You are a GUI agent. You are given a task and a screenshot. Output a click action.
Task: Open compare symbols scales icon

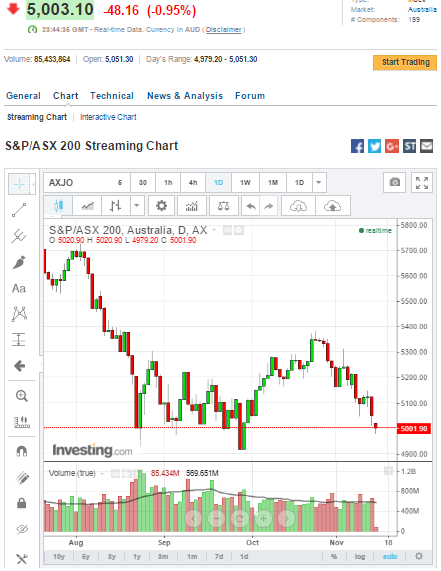[223, 206]
